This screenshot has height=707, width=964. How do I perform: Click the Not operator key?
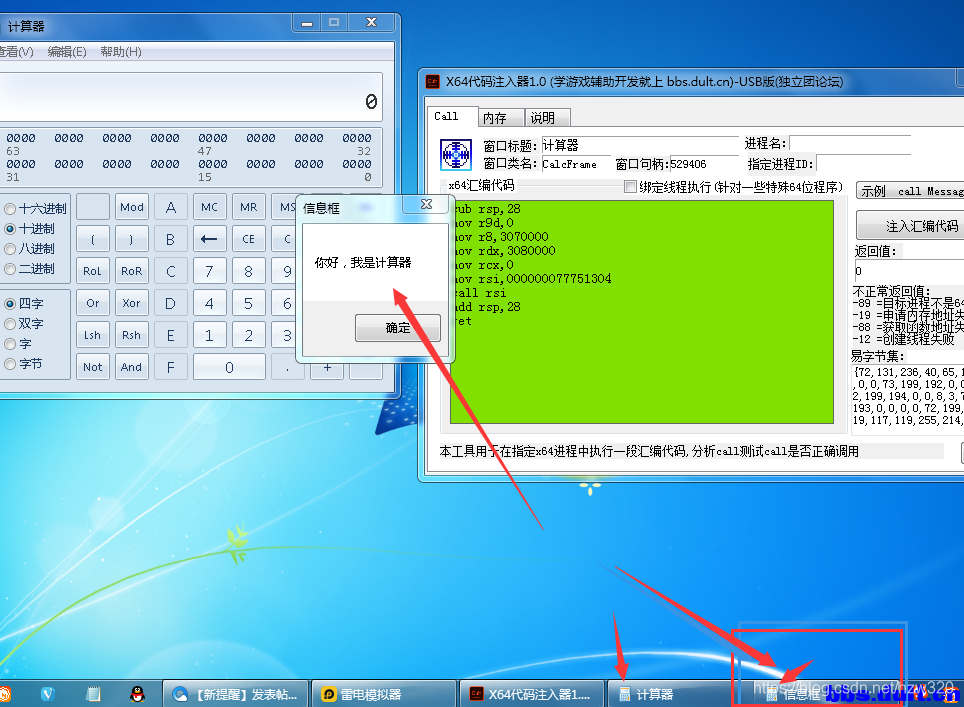[x=92, y=367]
